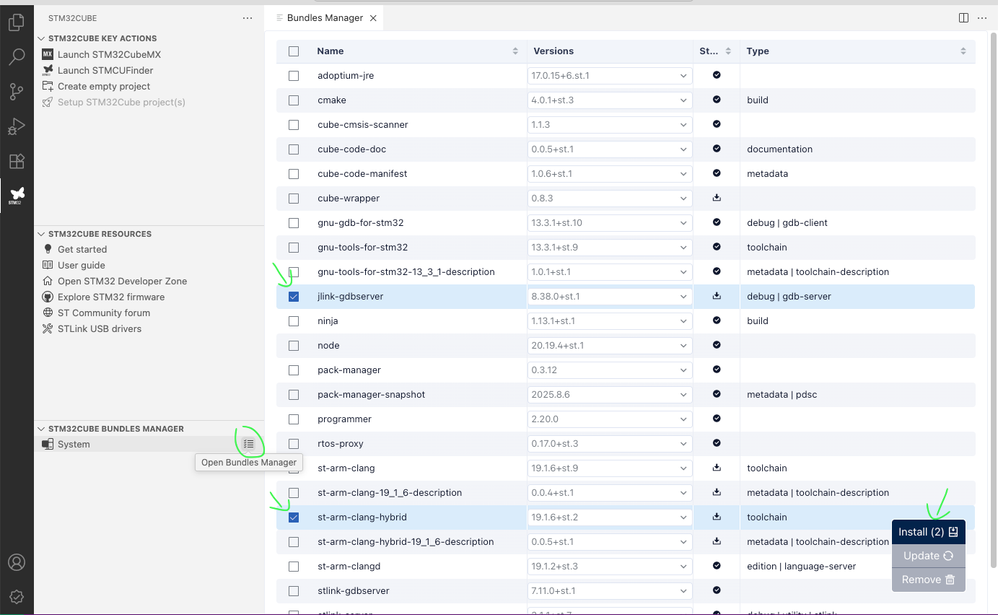This screenshot has width=998, height=615.
Task: Check the stlink-gdbserver row checkbox
Action: 293,591
